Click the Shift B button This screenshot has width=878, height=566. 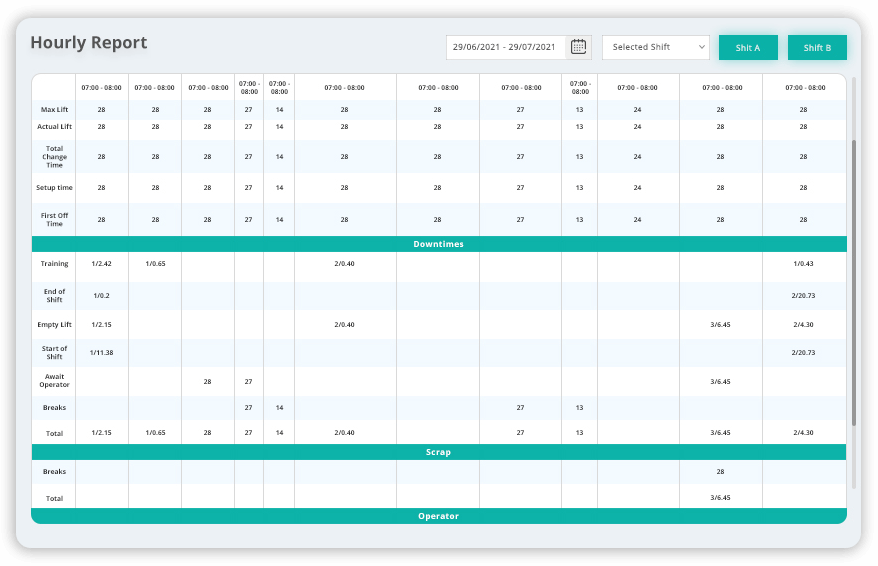point(816,47)
